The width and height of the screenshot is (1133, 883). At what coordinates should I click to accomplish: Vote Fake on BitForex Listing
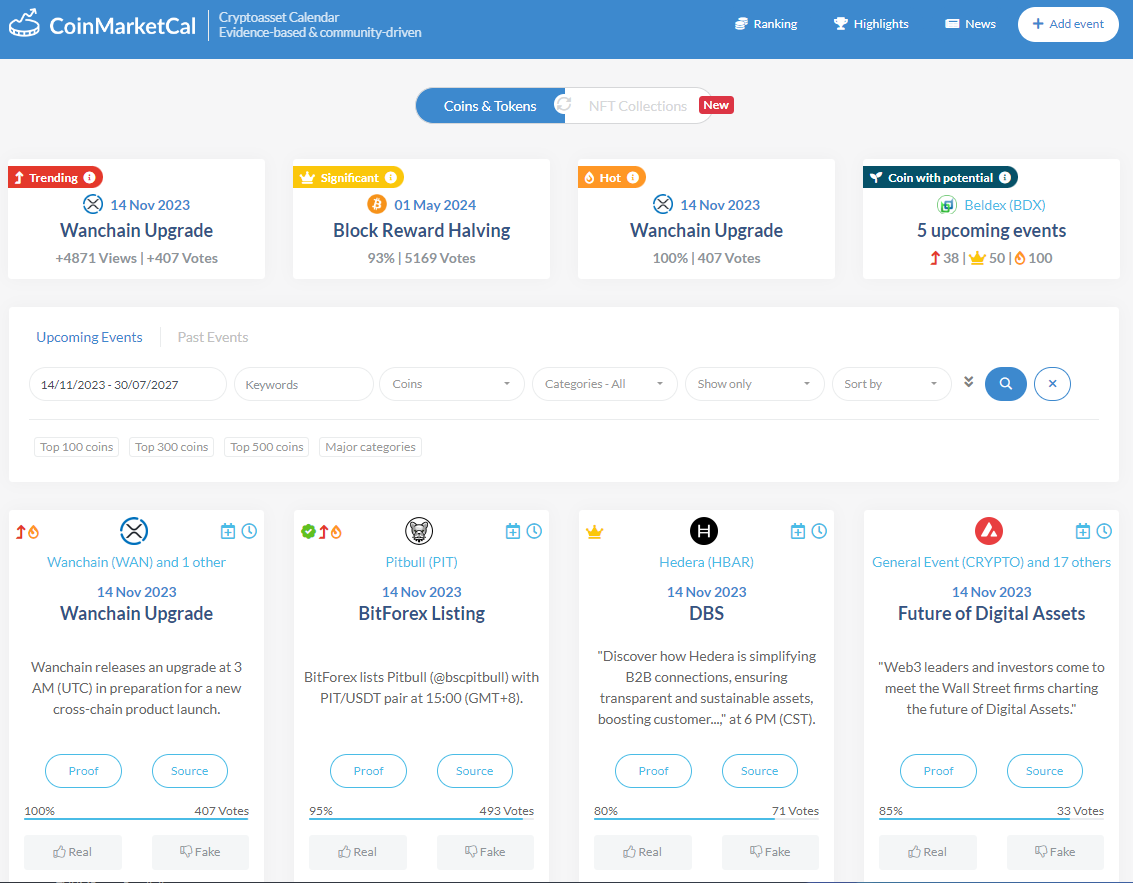click(x=485, y=852)
